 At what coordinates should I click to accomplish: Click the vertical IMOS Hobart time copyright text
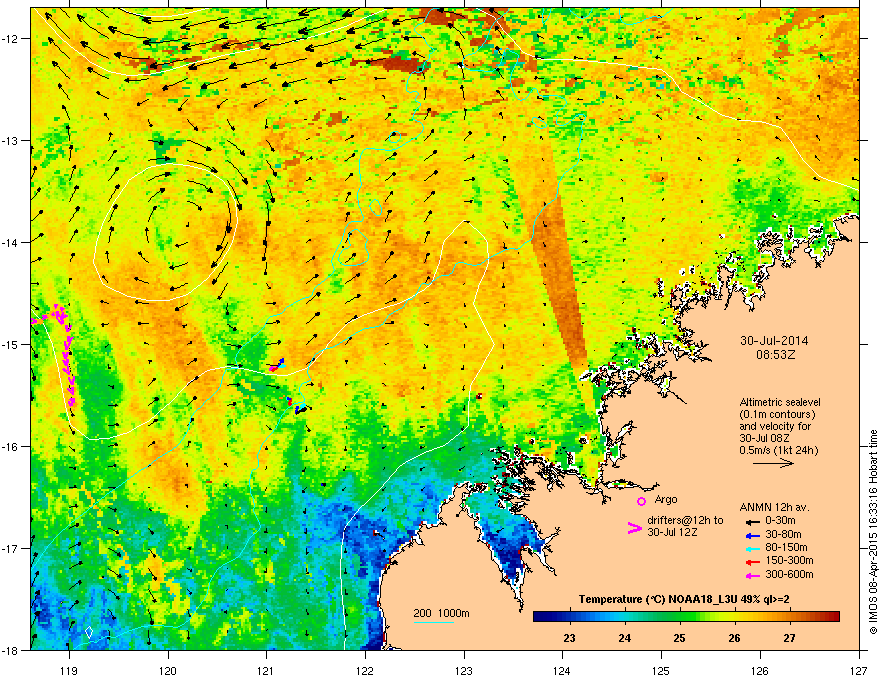(873, 532)
